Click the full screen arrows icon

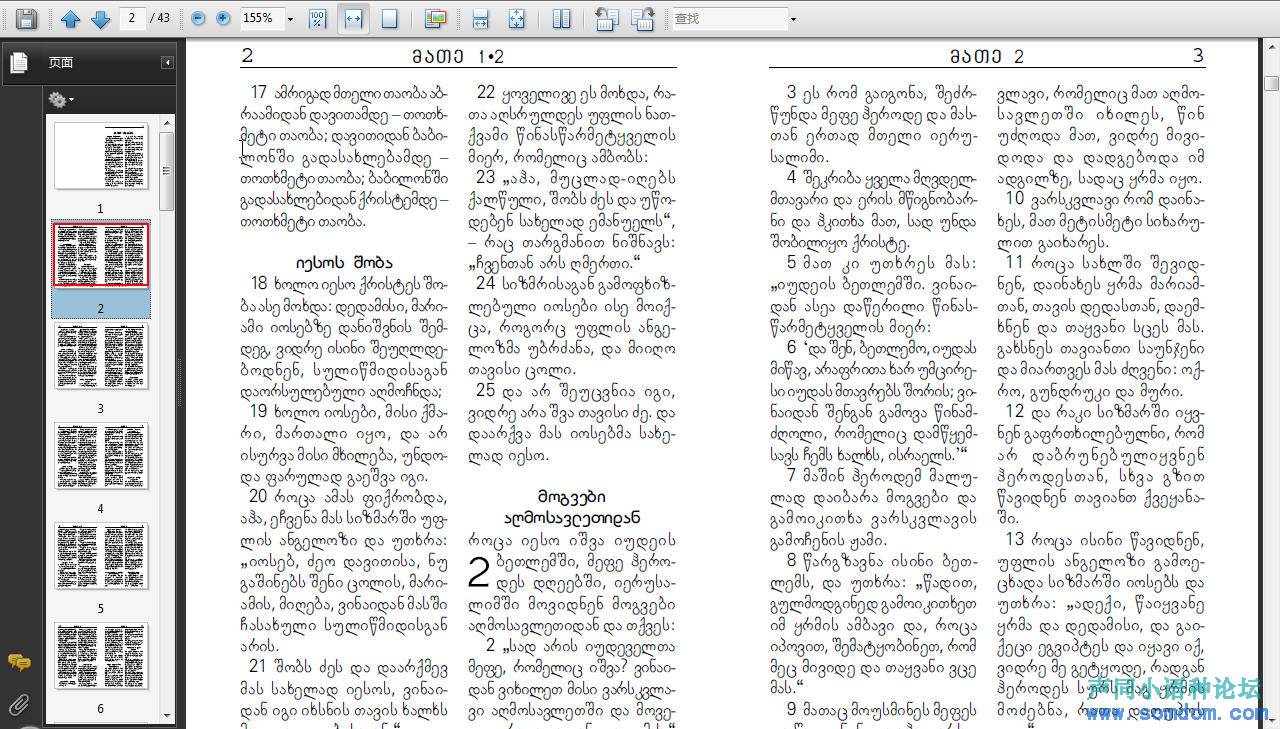pos(516,18)
